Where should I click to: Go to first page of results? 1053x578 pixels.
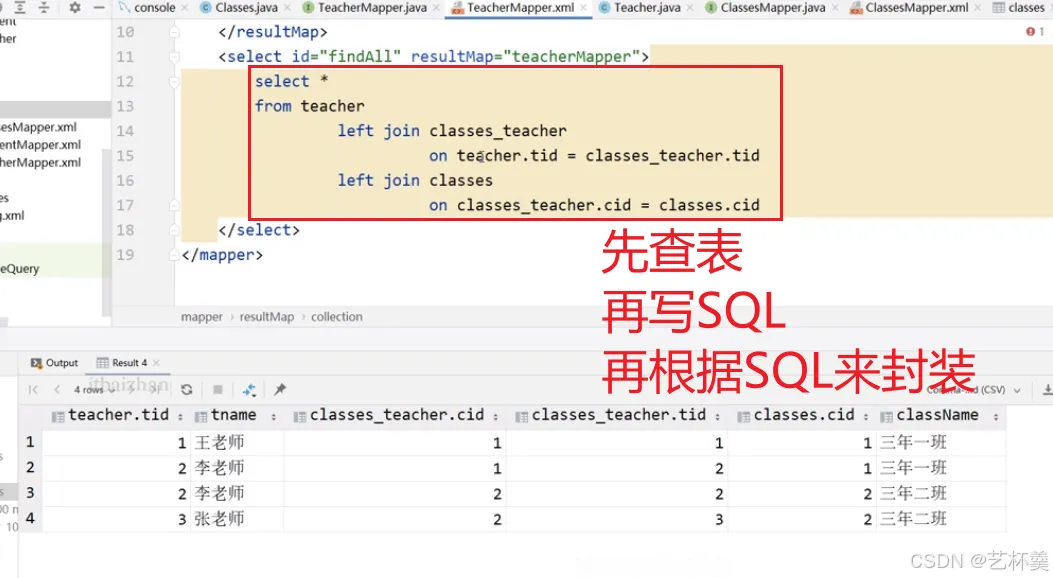33,389
